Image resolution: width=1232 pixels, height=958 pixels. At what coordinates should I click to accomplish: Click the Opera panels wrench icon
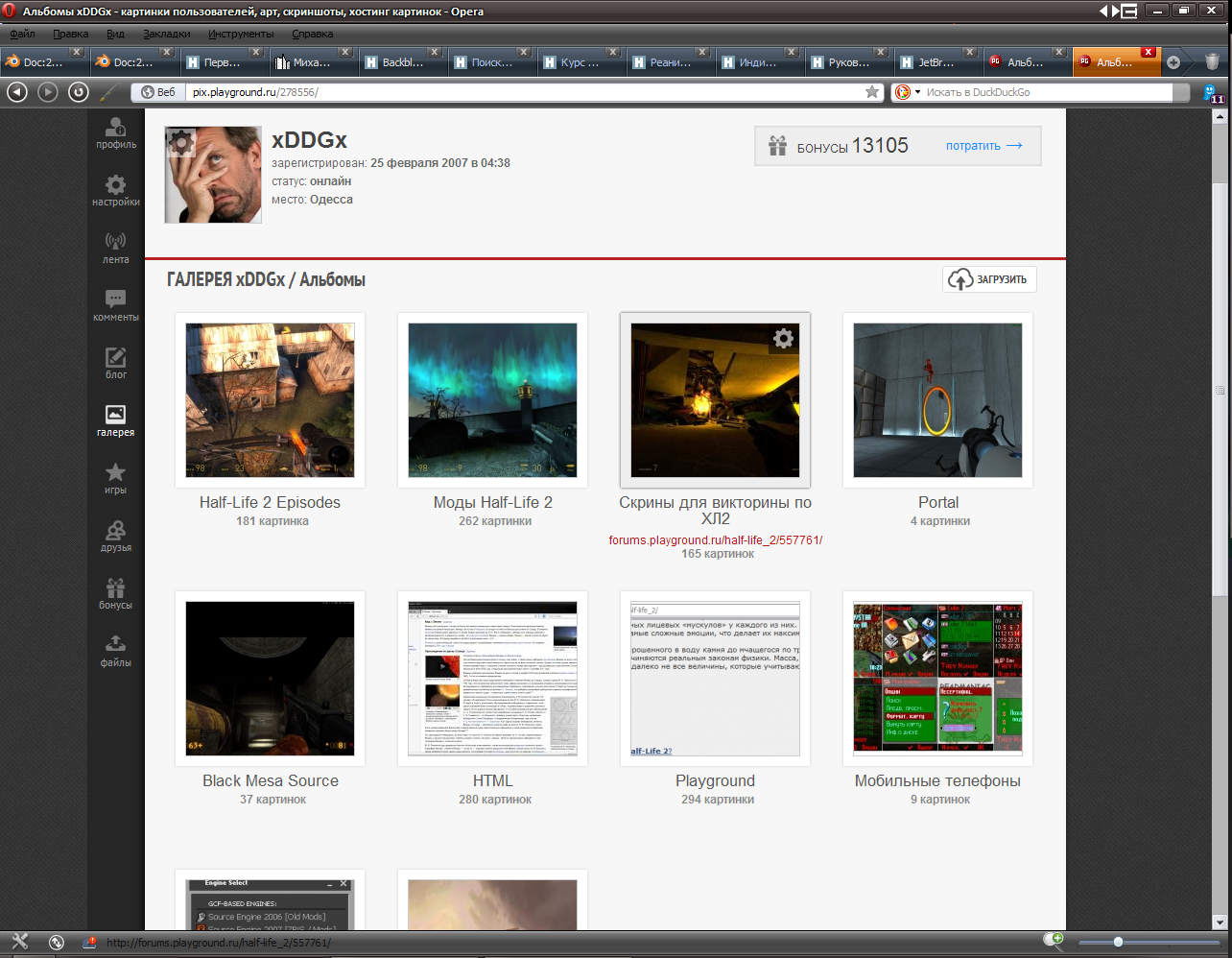(x=19, y=943)
